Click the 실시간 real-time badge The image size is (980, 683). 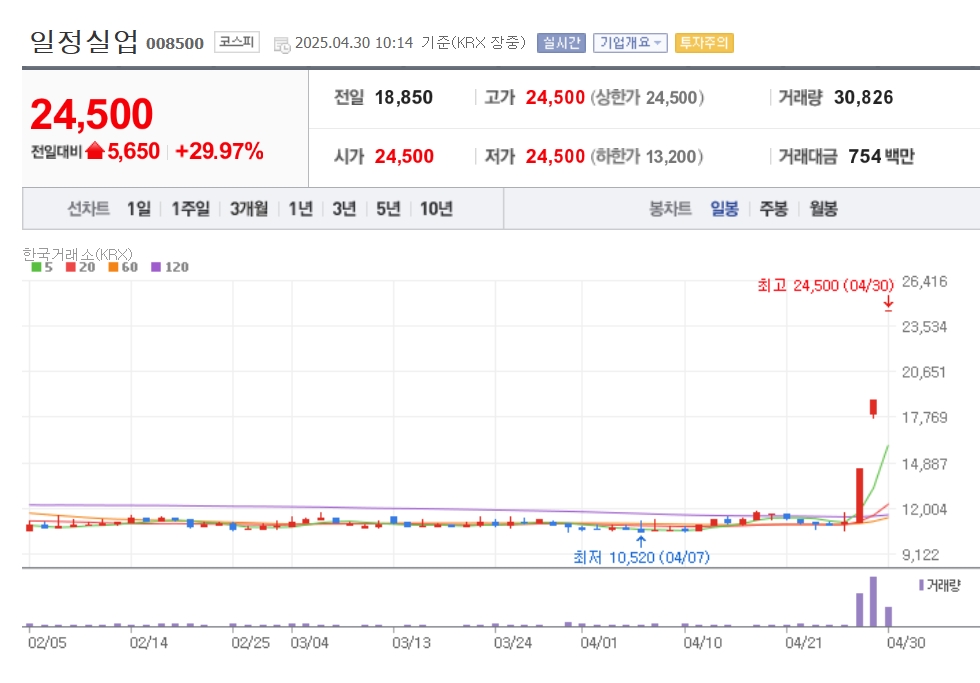[561, 42]
